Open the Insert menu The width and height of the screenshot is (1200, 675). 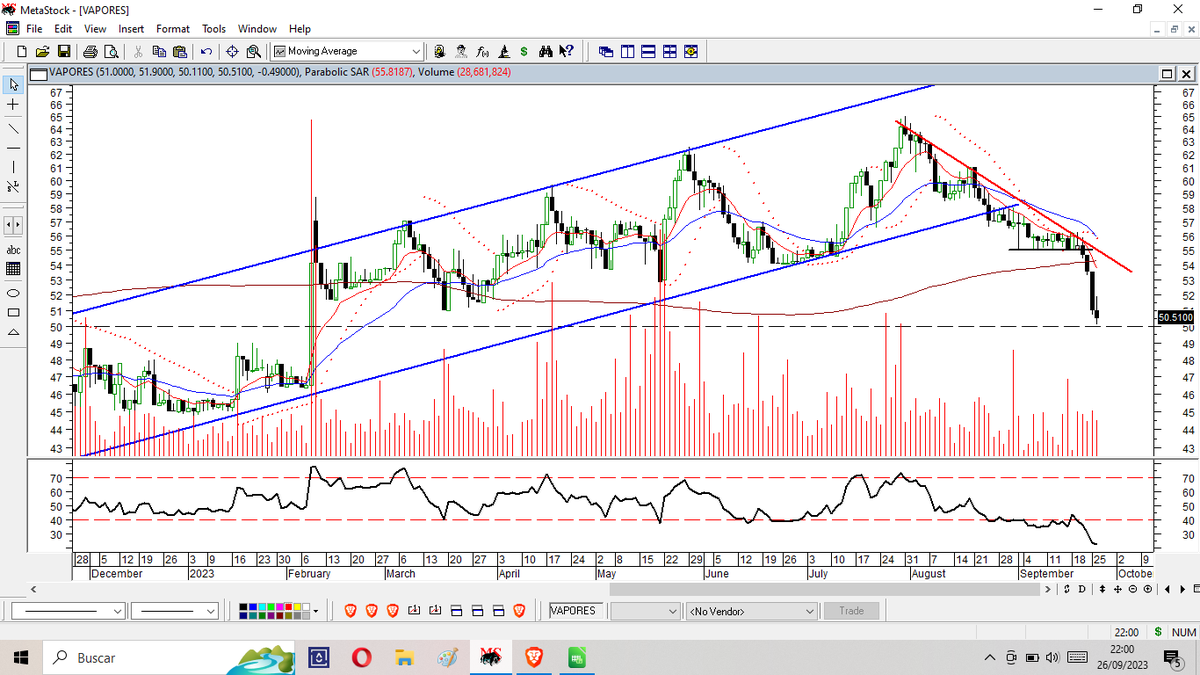pos(131,29)
